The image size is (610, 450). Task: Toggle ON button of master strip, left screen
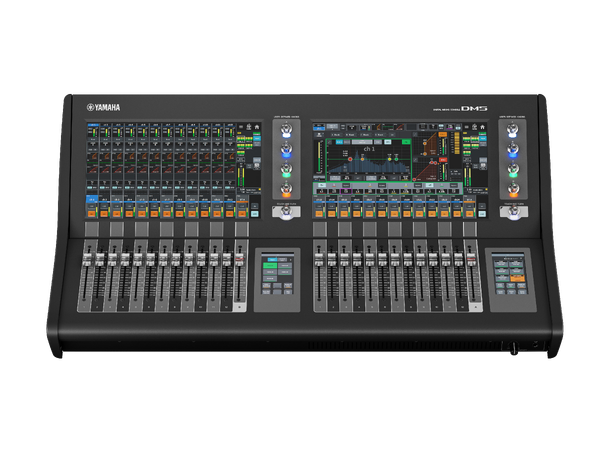[x=242, y=213]
